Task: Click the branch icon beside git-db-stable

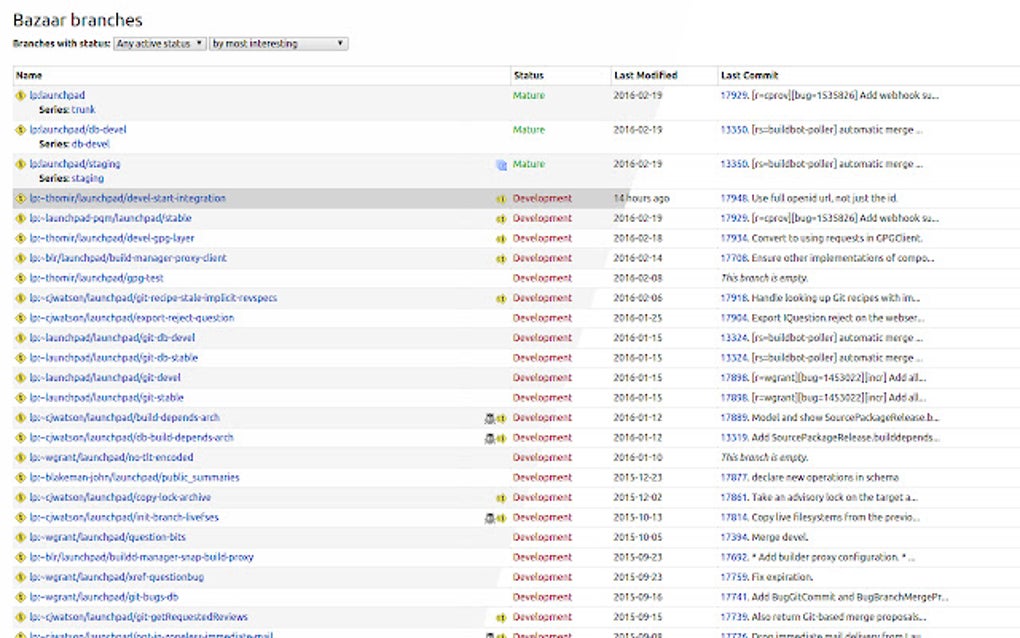Action: (20, 358)
